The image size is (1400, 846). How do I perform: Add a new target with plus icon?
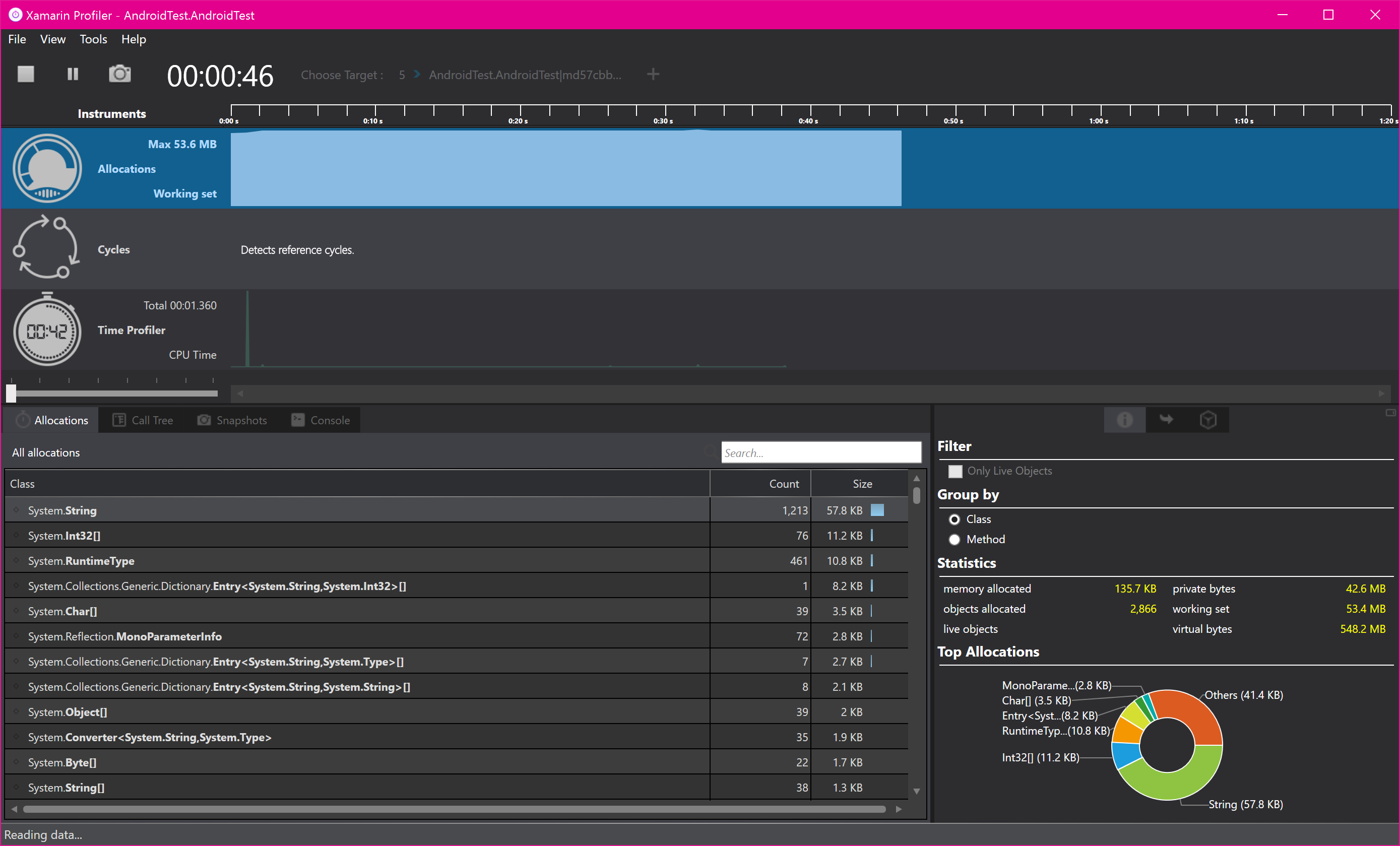tap(653, 75)
